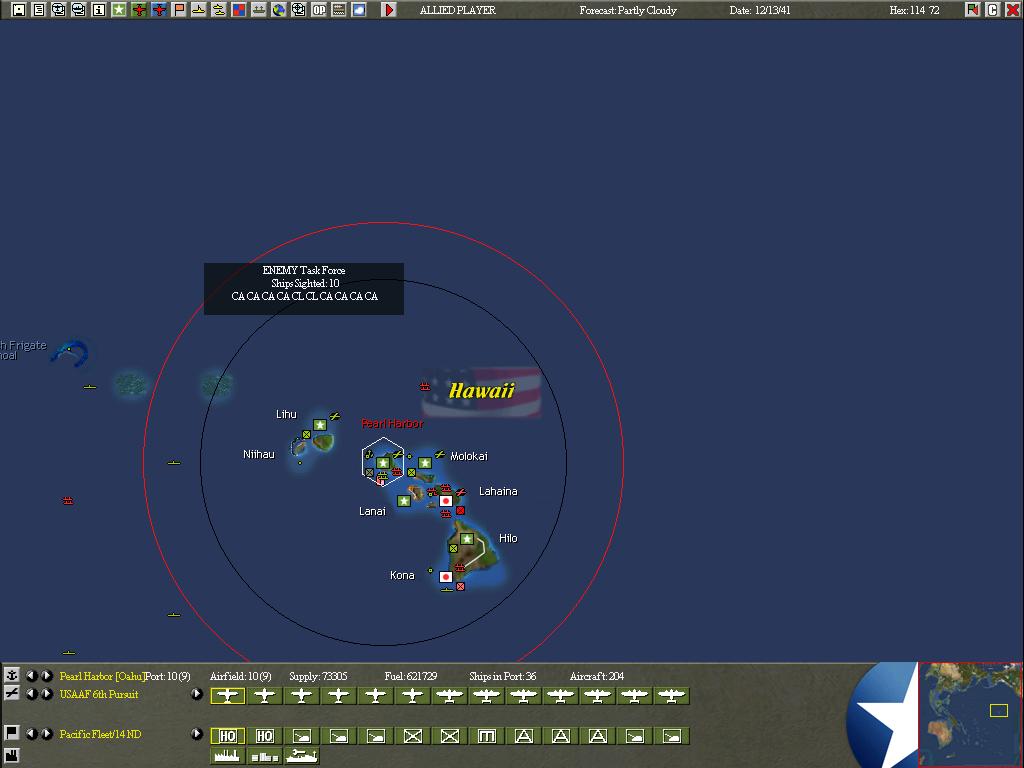
Task: Click red plane on green background icon
Action: tap(138, 10)
